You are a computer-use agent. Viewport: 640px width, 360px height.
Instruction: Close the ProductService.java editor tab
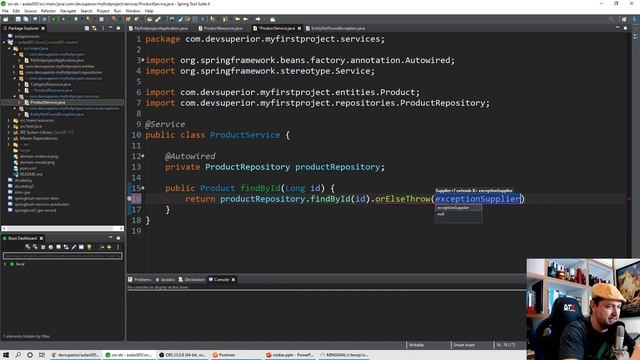(x=299, y=28)
